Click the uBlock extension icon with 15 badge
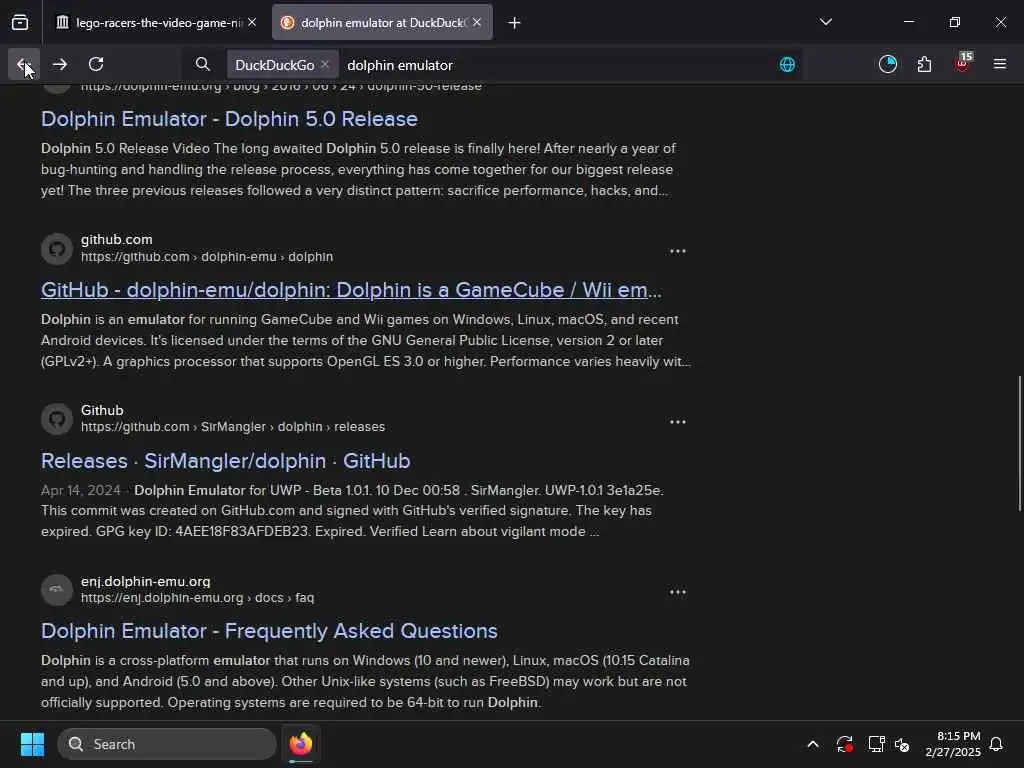 [x=963, y=63]
